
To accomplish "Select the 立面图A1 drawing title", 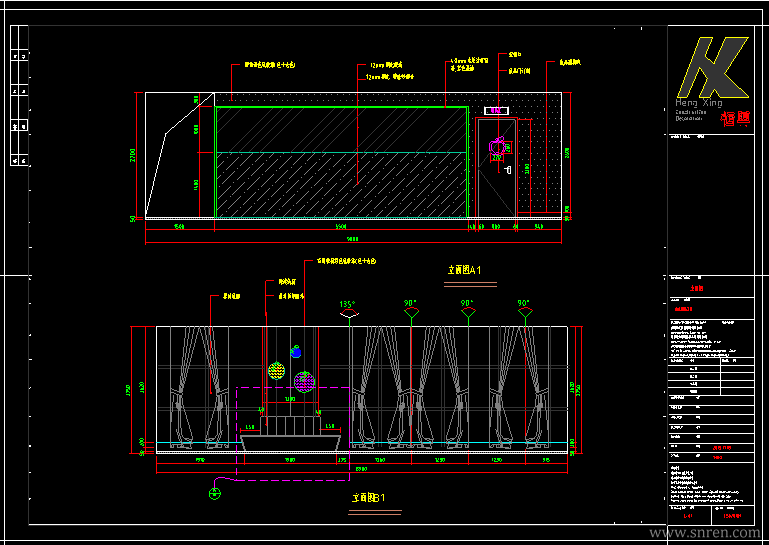I will pyautogui.click(x=464, y=270).
